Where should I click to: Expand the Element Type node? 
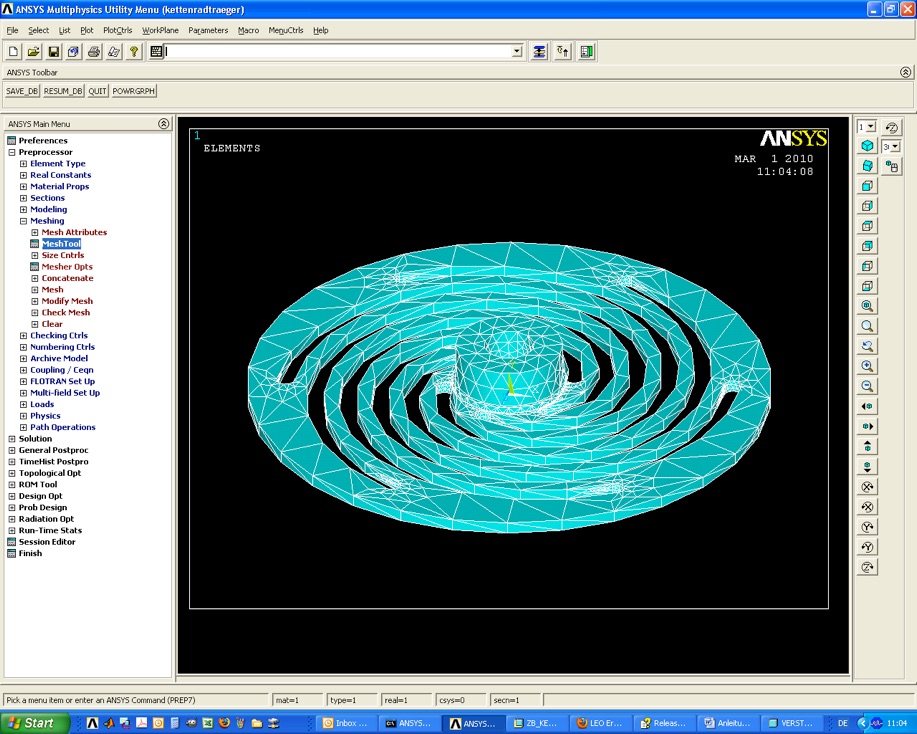[23, 164]
